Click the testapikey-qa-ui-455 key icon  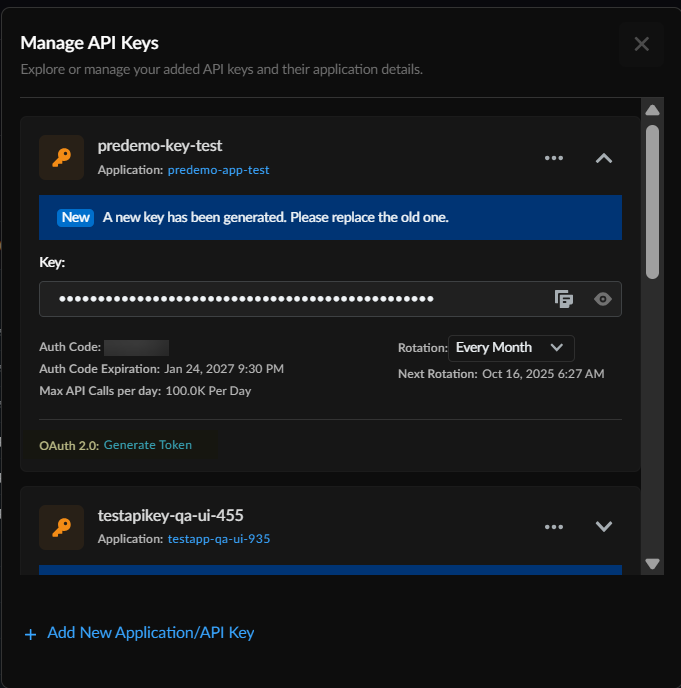click(61, 527)
